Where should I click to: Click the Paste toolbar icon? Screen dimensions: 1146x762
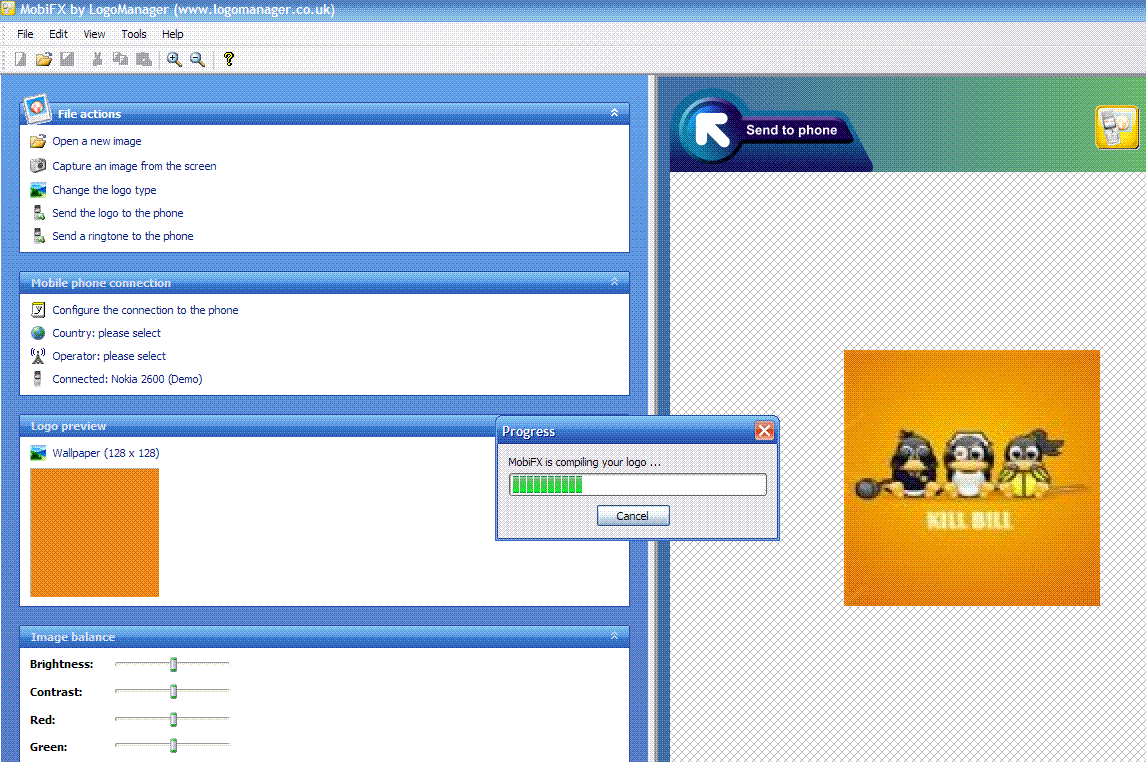(144, 59)
